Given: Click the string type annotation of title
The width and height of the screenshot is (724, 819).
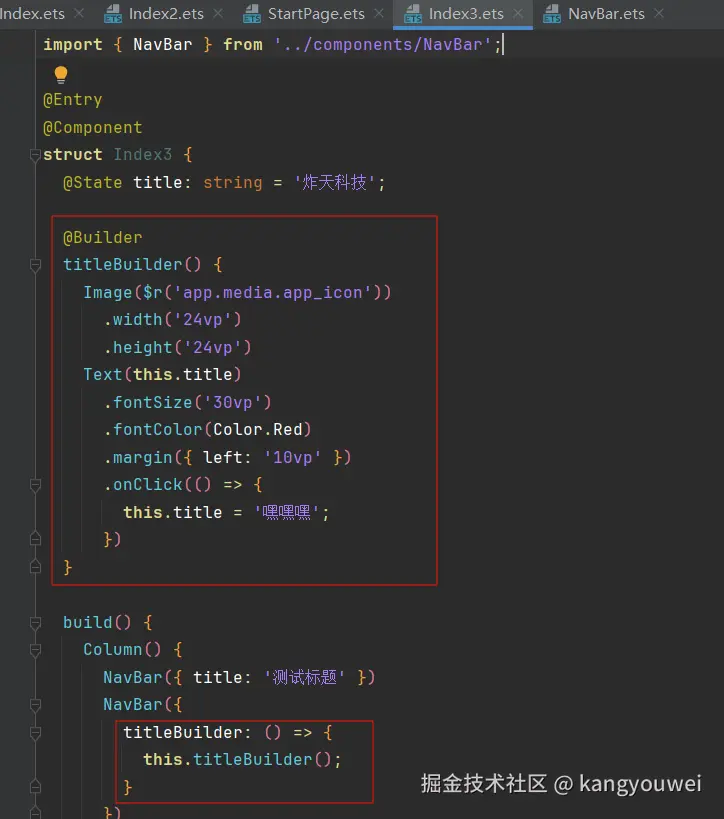Looking at the screenshot, I should [232, 183].
